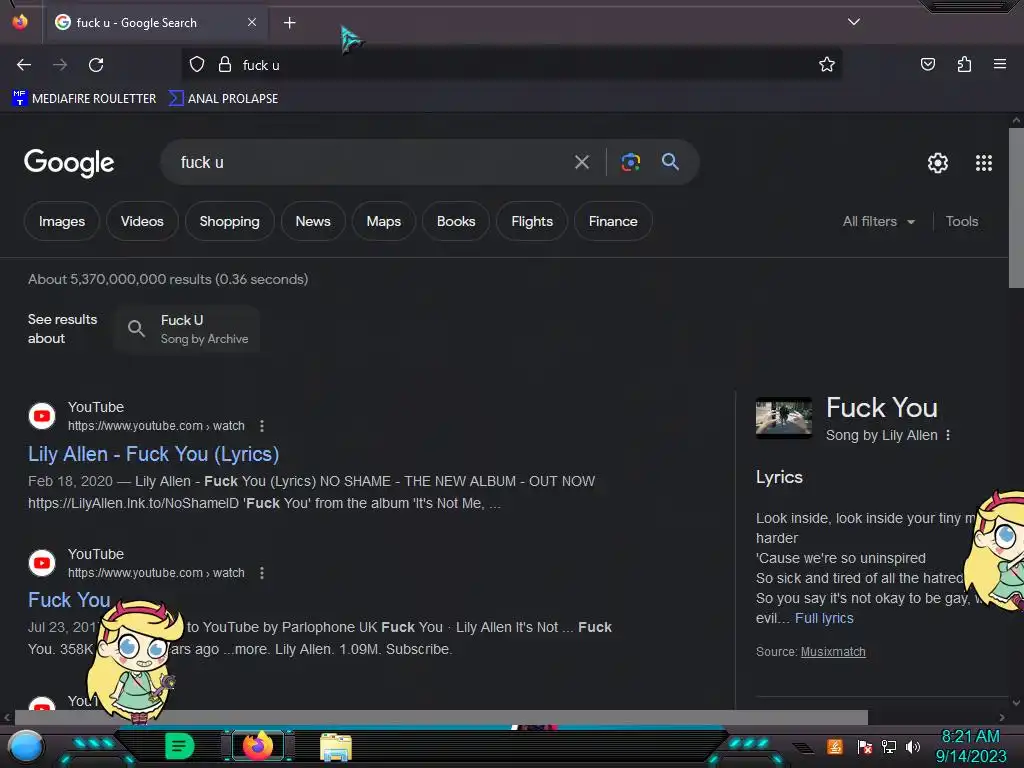Open the Firefox hamburger menu
Viewport: 1024px width, 768px height.
click(x=1000, y=64)
